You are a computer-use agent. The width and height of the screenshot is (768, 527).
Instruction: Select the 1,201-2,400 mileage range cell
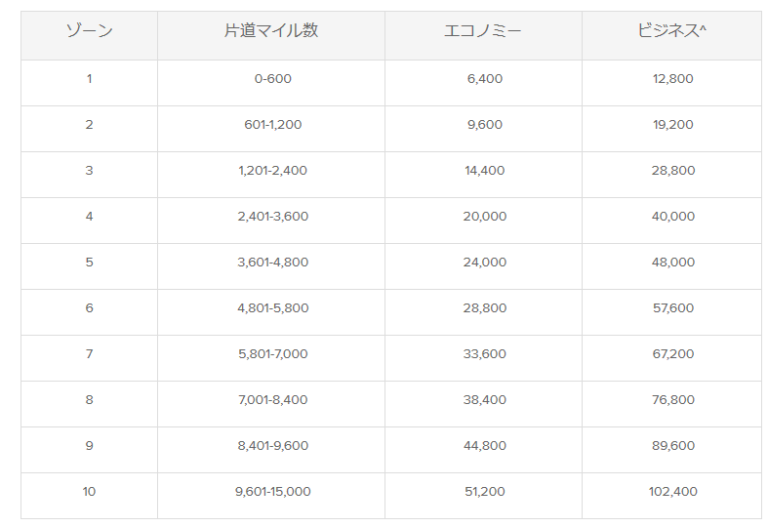(x=272, y=171)
